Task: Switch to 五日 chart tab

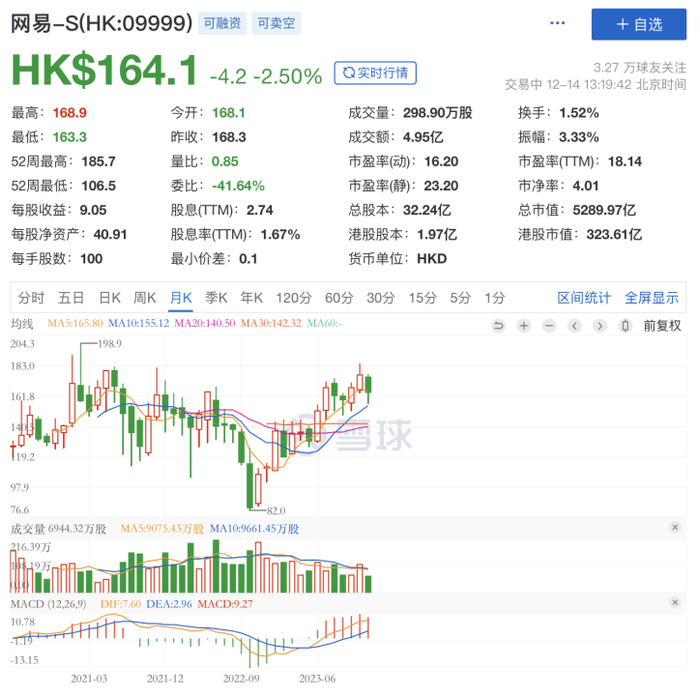Action: click(71, 297)
